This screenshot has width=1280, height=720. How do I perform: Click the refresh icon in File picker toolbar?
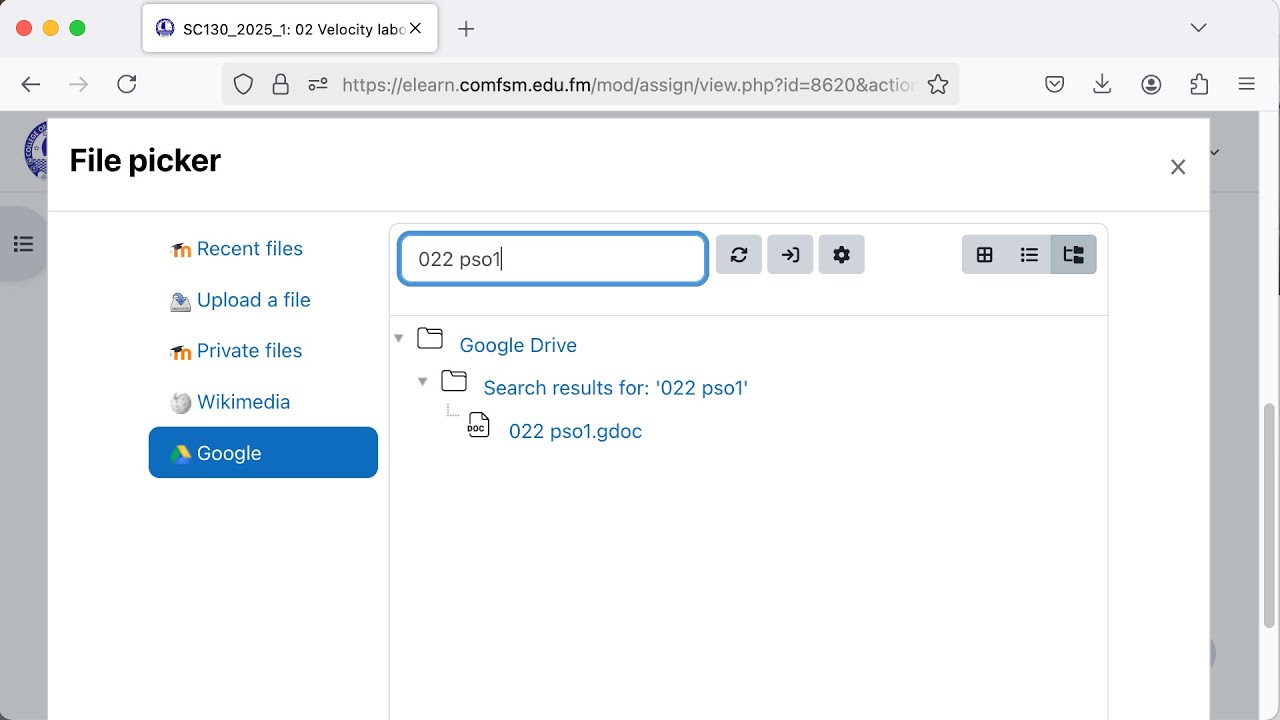[x=739, y=255]
